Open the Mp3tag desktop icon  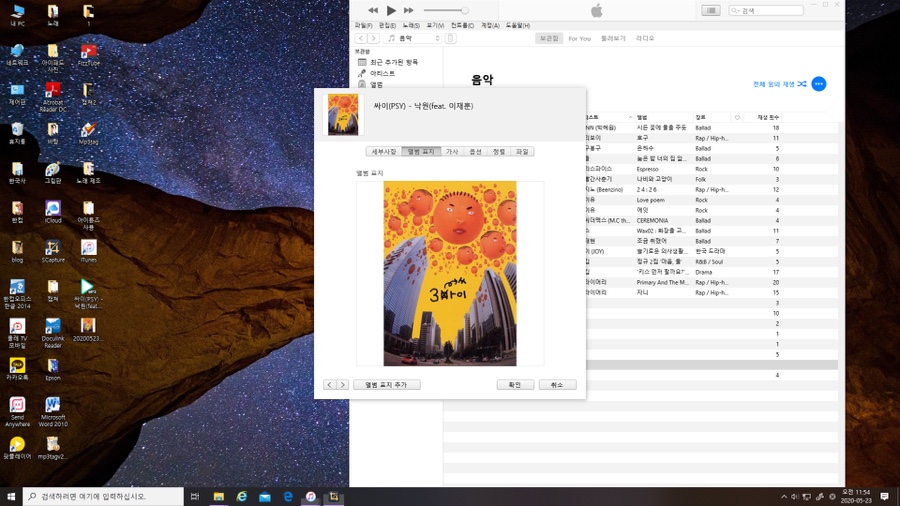click(x=88, y=133)
